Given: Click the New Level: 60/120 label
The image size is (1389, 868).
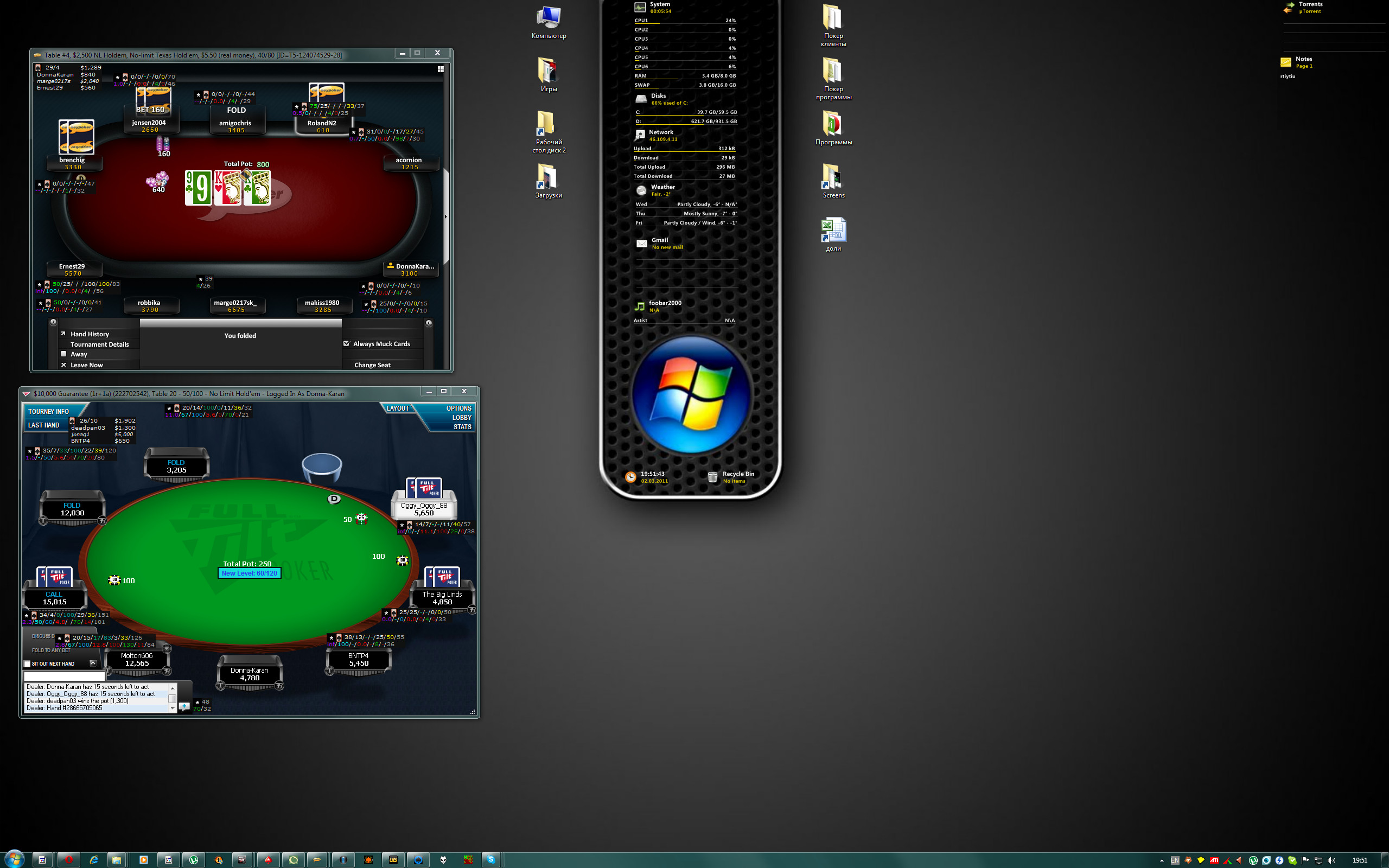Looking at the screenshot, I should point(249,573).
